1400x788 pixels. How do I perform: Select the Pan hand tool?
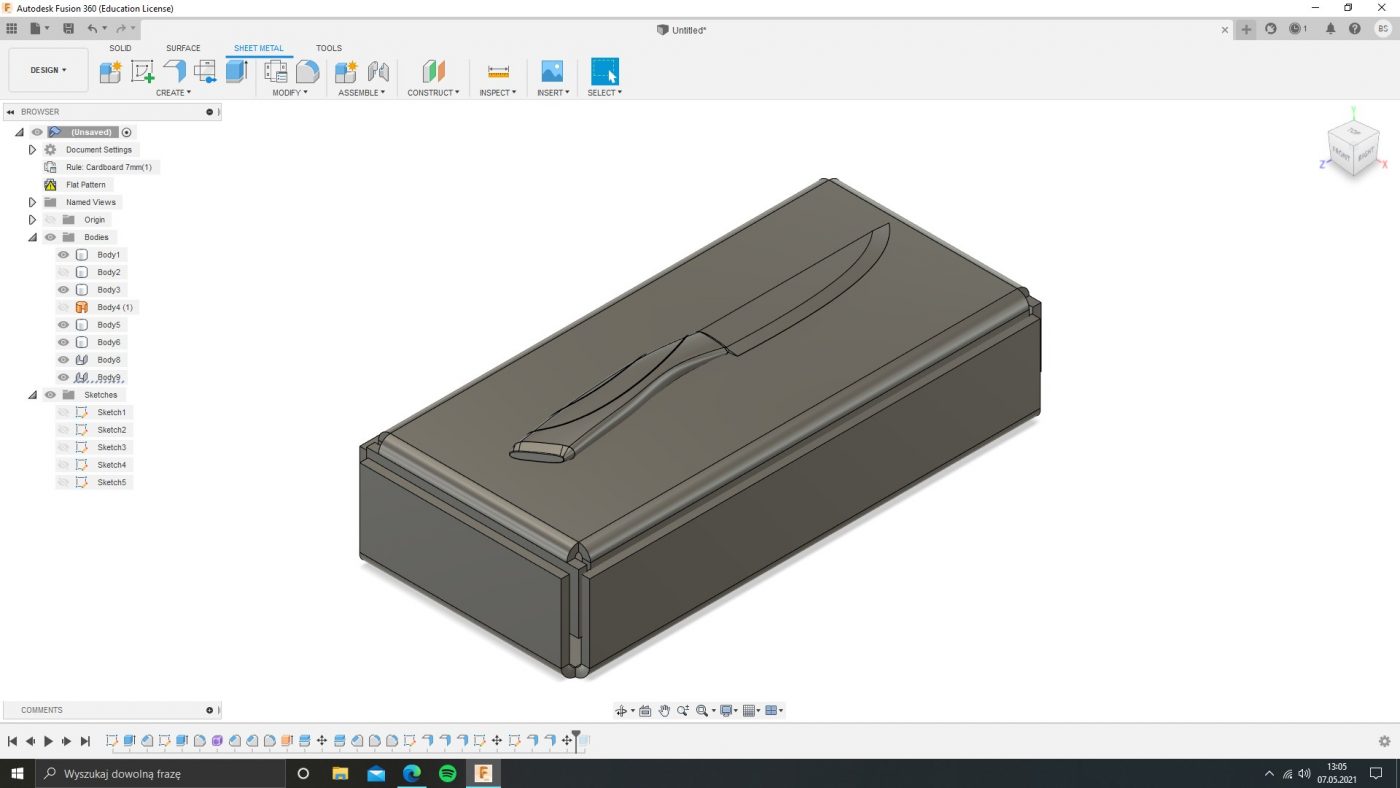click(x=664, y=711)
